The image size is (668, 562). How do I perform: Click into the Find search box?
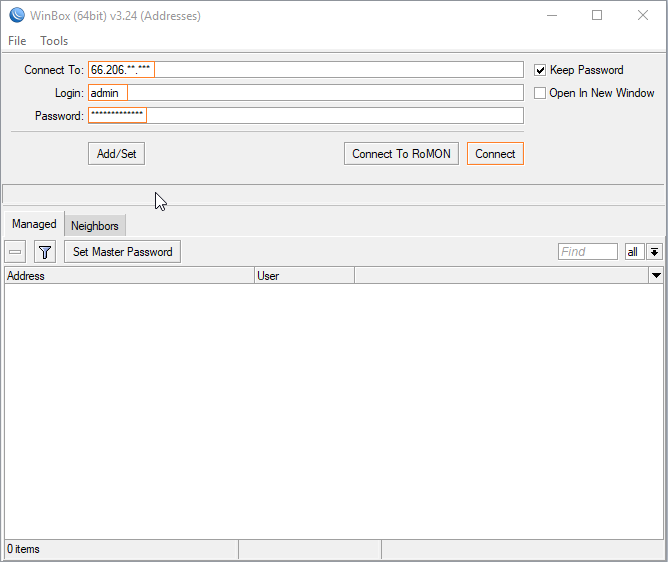[587, 252]
